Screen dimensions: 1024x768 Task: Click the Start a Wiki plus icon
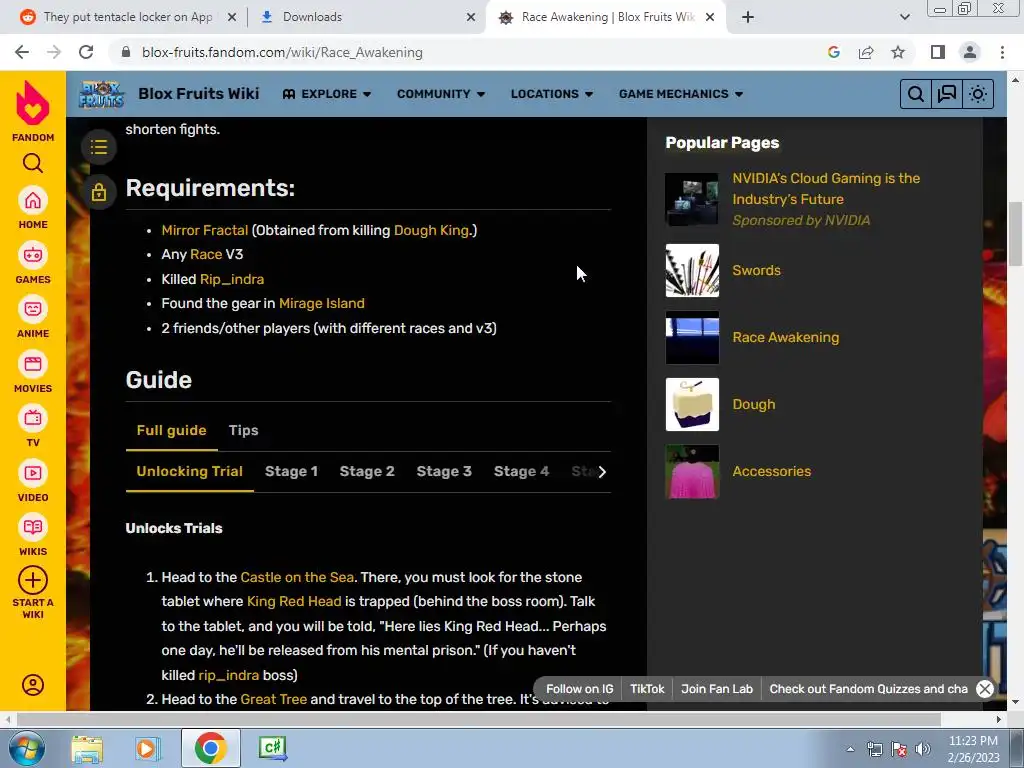(x=33, y=580)
